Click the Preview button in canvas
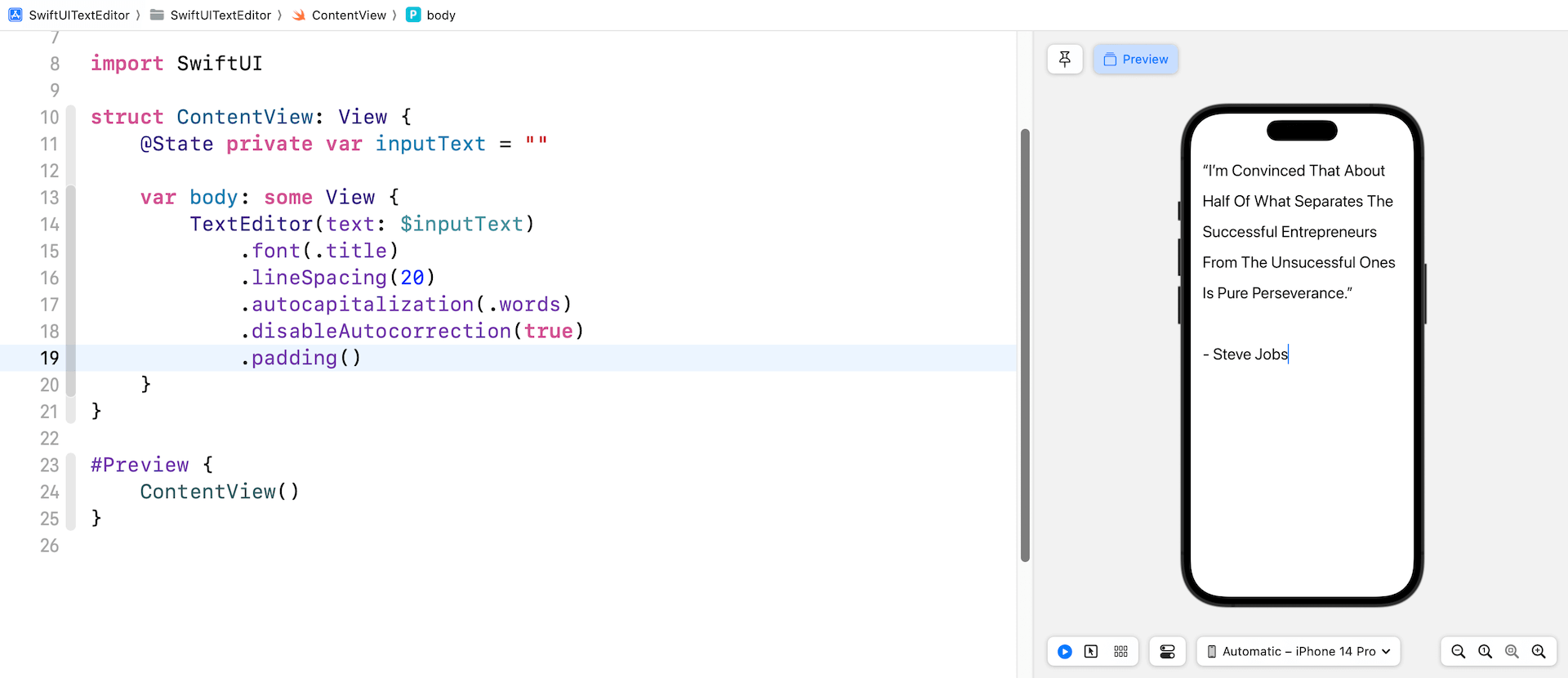The width and height of the screenshot is (1568, 678). click(1135, 59)
